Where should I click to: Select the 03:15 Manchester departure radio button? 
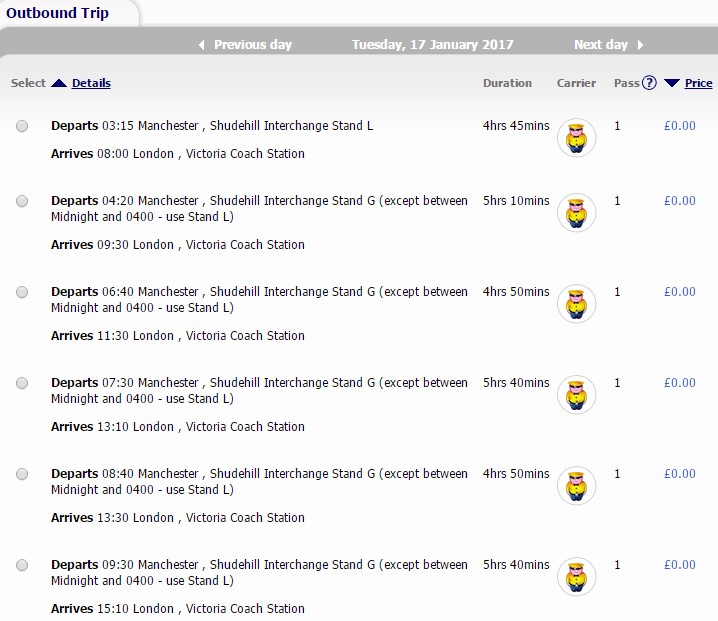(22, 126)
